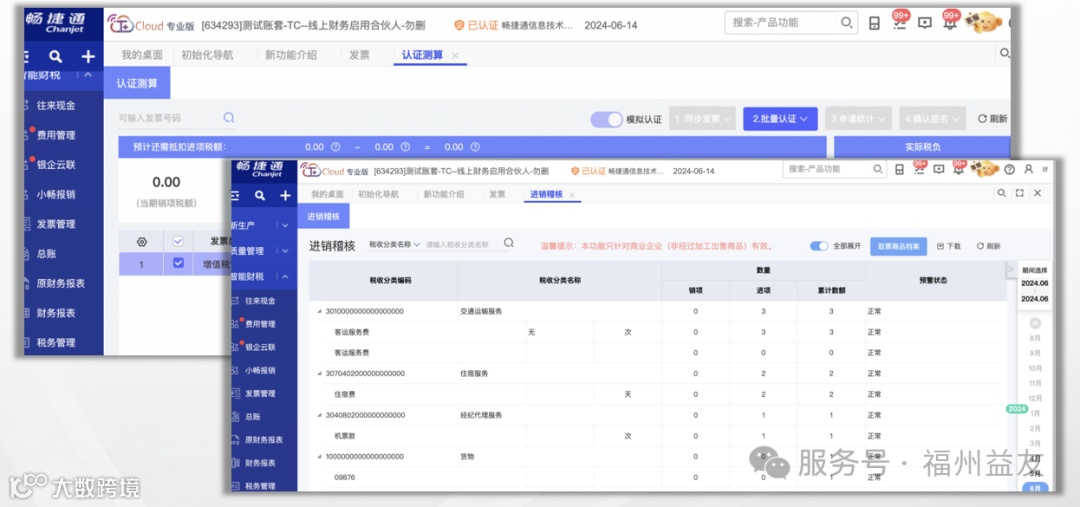This screenshot has width=1080, height=507.
Task: Collapse the 智能财税 section in the front sidebar
Action: coord(285,276)
